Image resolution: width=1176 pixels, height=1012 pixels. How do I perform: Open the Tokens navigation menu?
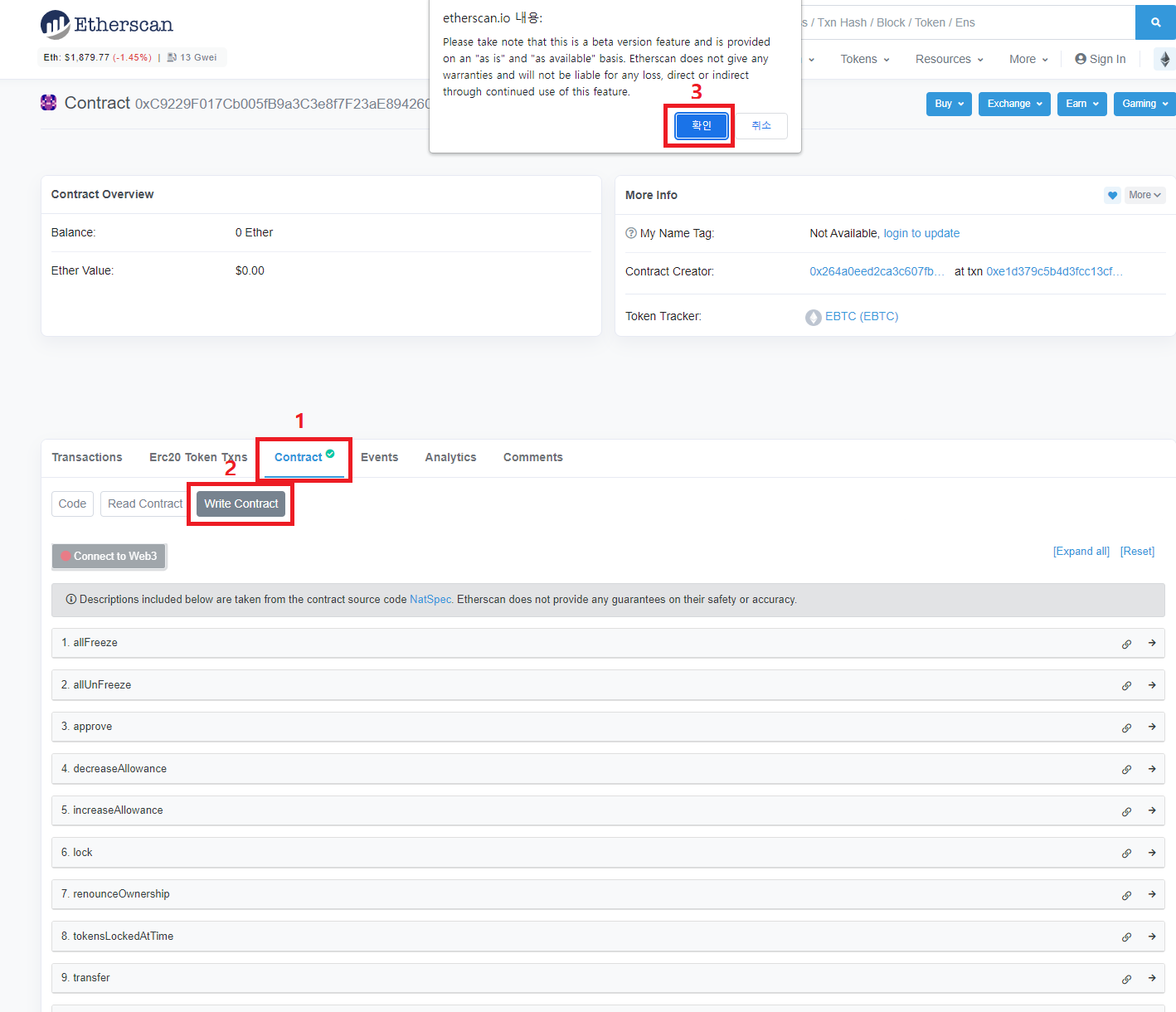coord(865,59)
